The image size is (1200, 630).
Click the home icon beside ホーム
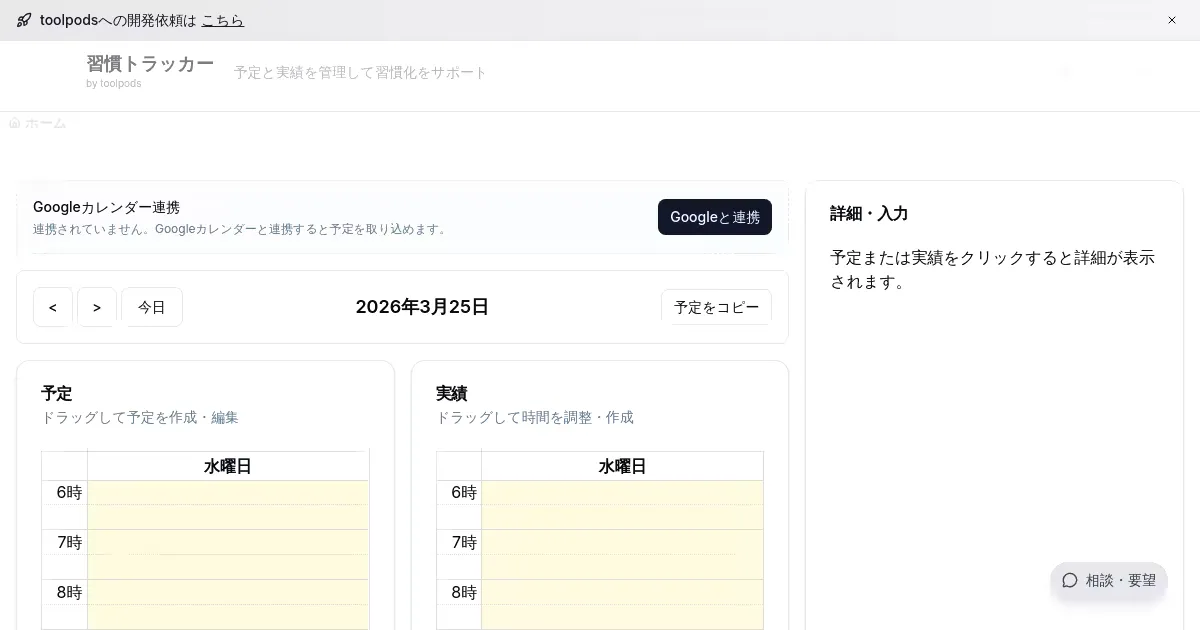pos(15,123)
